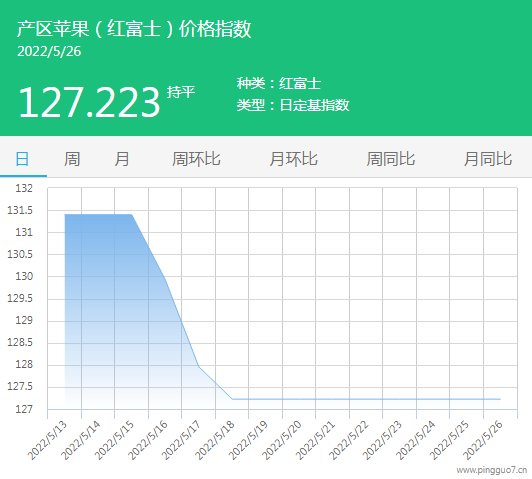This screenshot has width=532, height=479.
Task: Click the 2022/5/18 x-axis label
Action: pos(215,440)
